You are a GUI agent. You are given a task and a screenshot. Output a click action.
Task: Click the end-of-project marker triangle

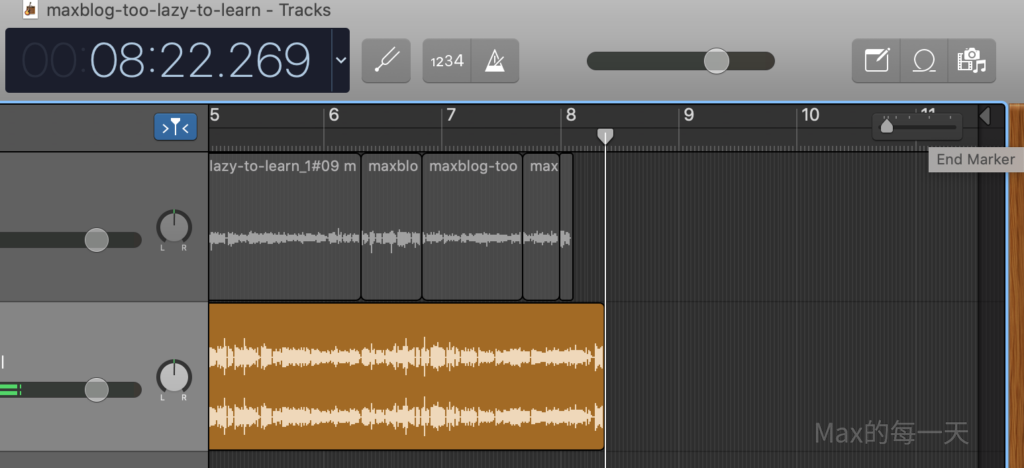pos(984,117)
